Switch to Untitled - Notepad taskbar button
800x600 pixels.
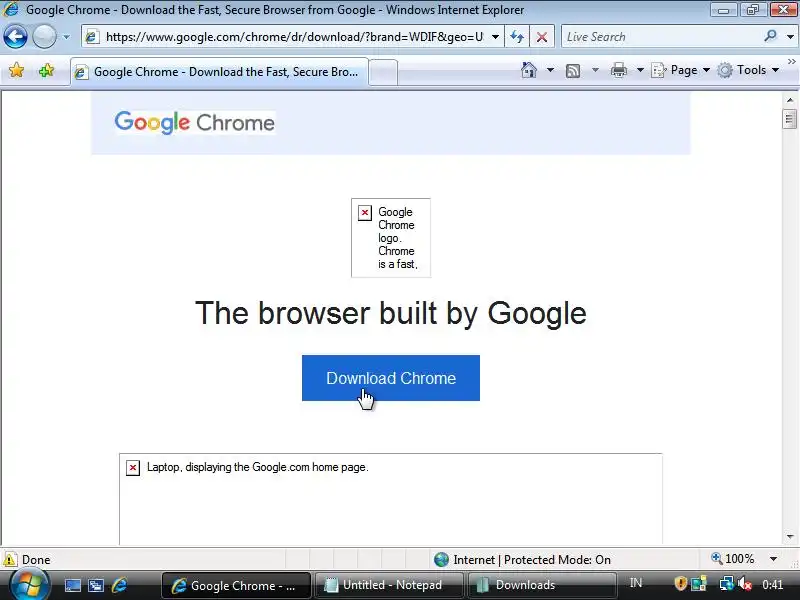pos(389,585)
